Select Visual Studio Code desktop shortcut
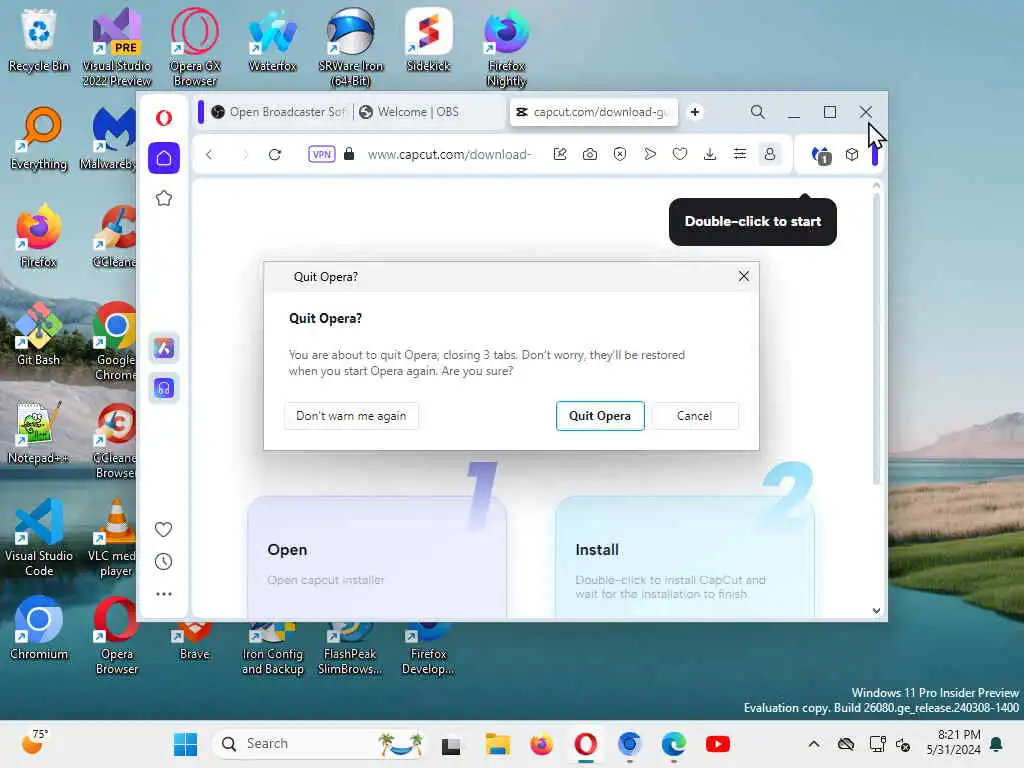The height and width of the screenshot is (768, 1024). point(39,537)
